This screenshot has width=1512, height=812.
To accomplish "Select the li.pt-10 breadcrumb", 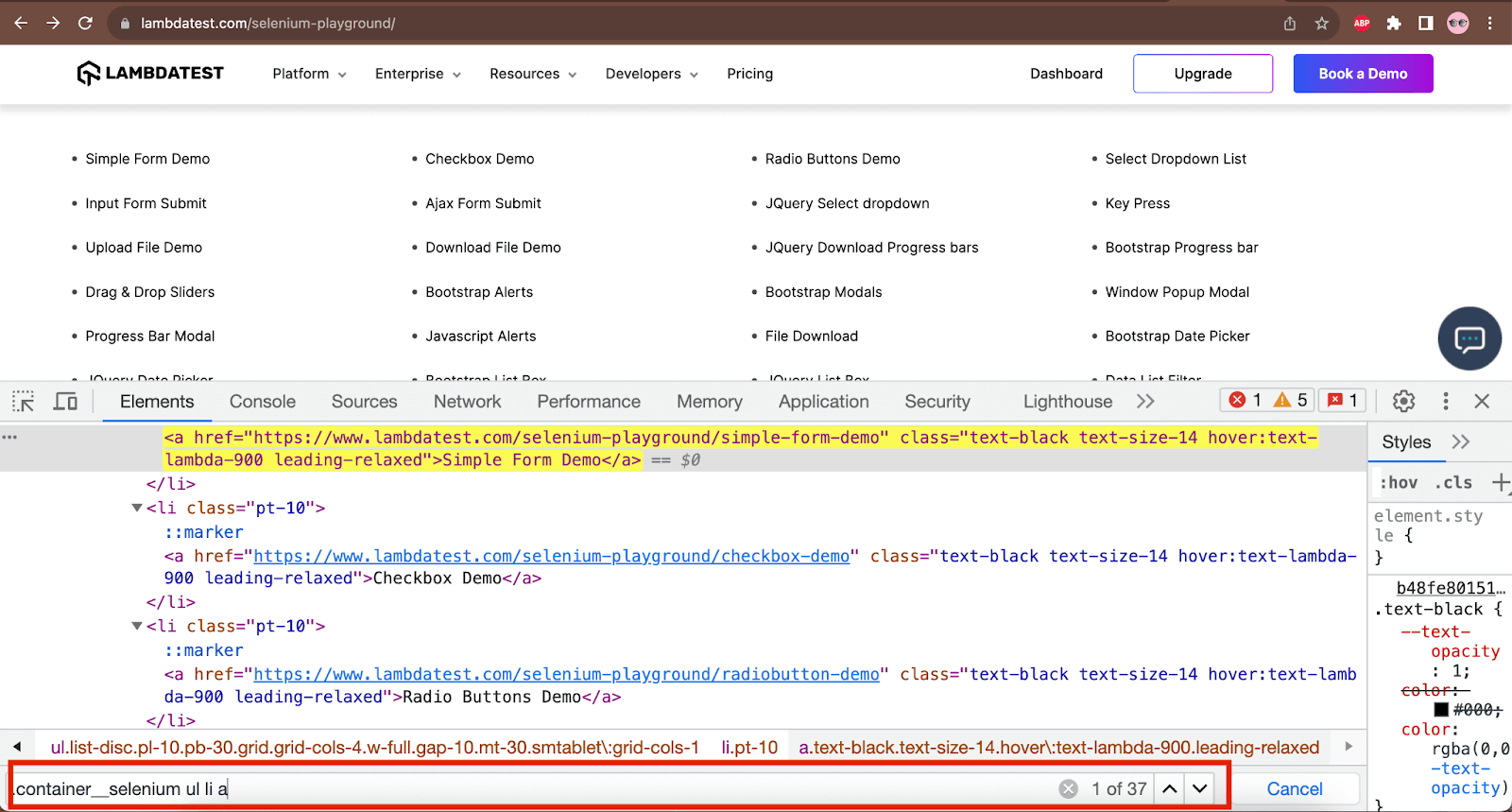I will (x=749, y=747).
